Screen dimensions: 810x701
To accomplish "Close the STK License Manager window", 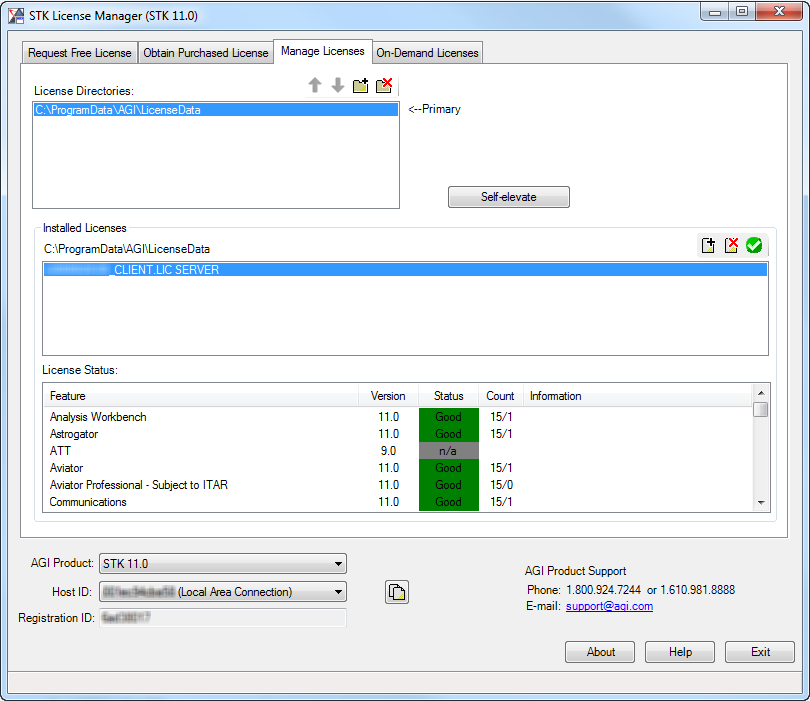I will [x=780, y=12].
